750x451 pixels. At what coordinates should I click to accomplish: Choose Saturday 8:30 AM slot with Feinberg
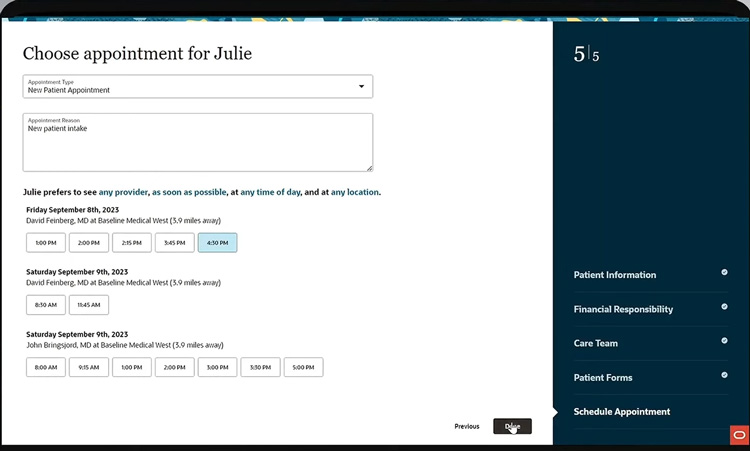click(46, 305)
